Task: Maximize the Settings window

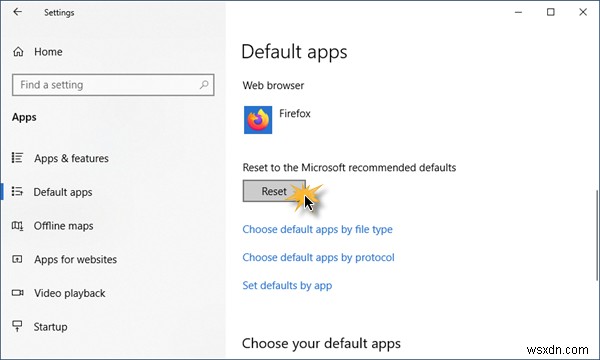Action: (550, 12)
